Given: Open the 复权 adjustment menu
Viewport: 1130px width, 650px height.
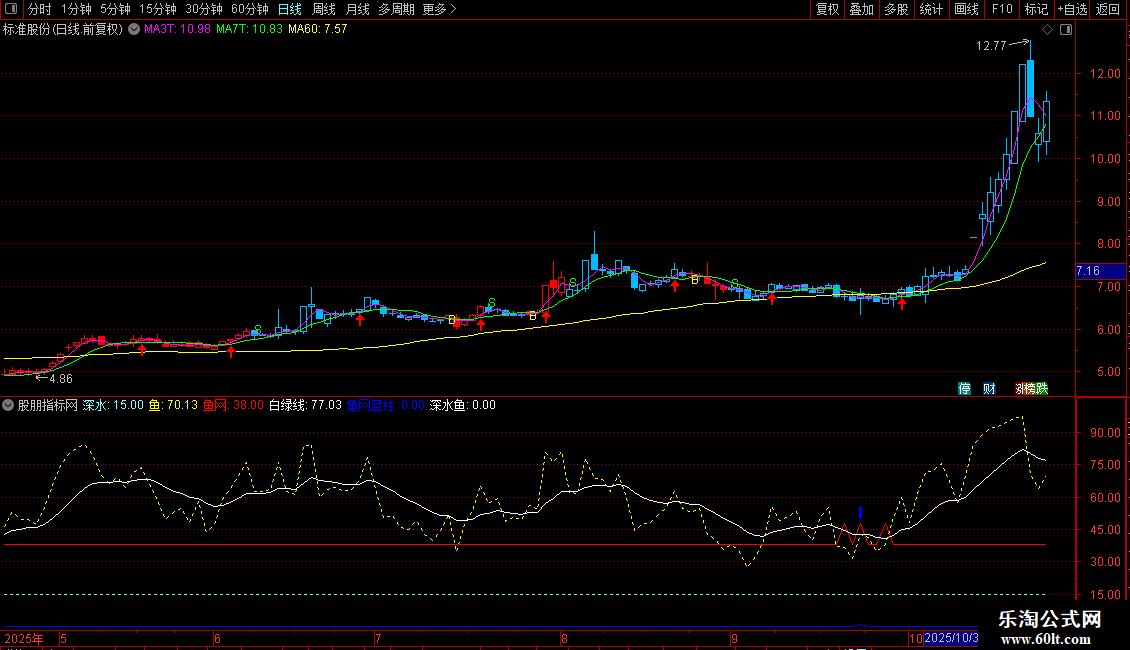Looking at the screenshot, I should (x=827, y=9).
